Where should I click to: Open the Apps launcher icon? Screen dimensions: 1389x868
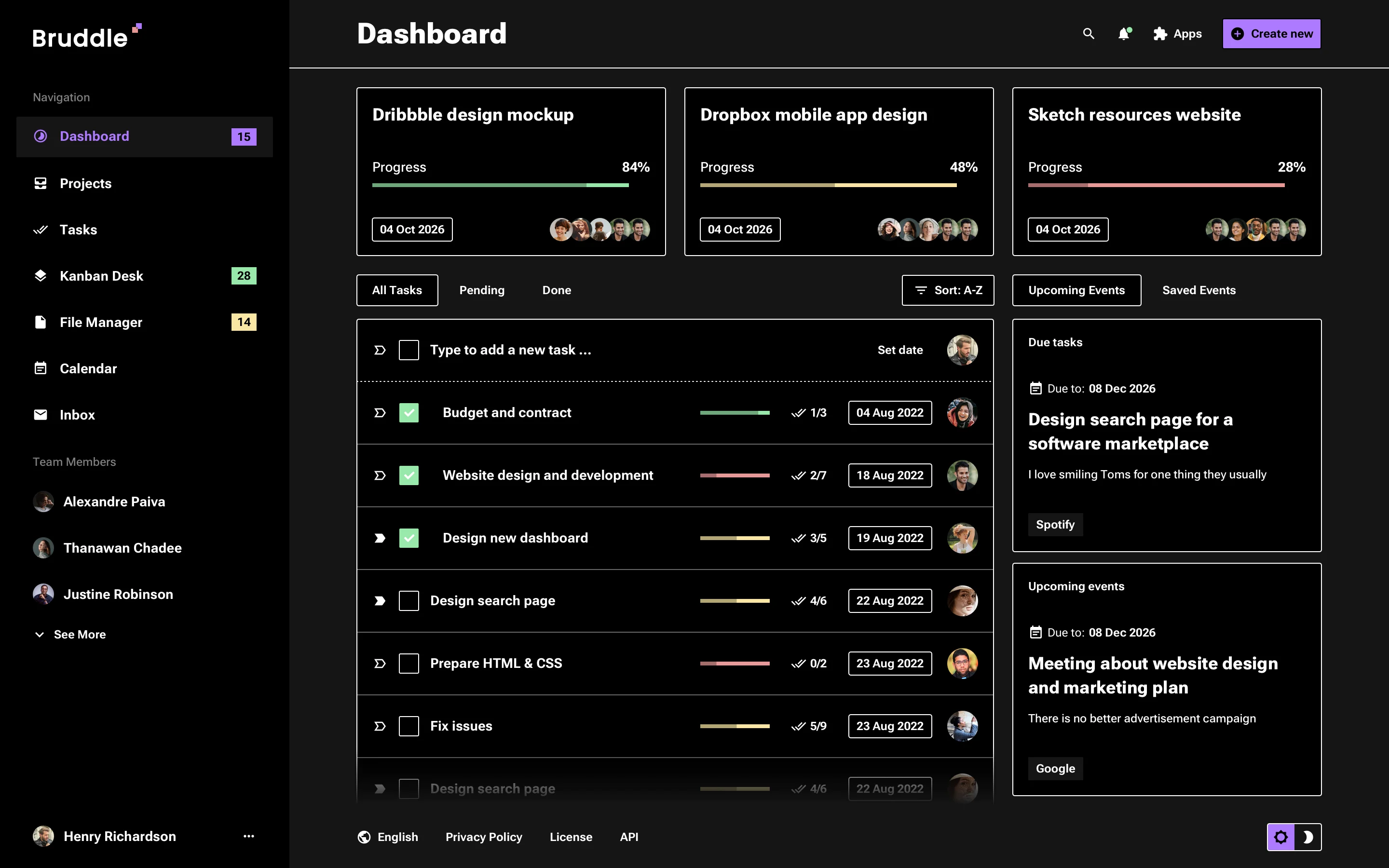click(x=1159, y=34)
